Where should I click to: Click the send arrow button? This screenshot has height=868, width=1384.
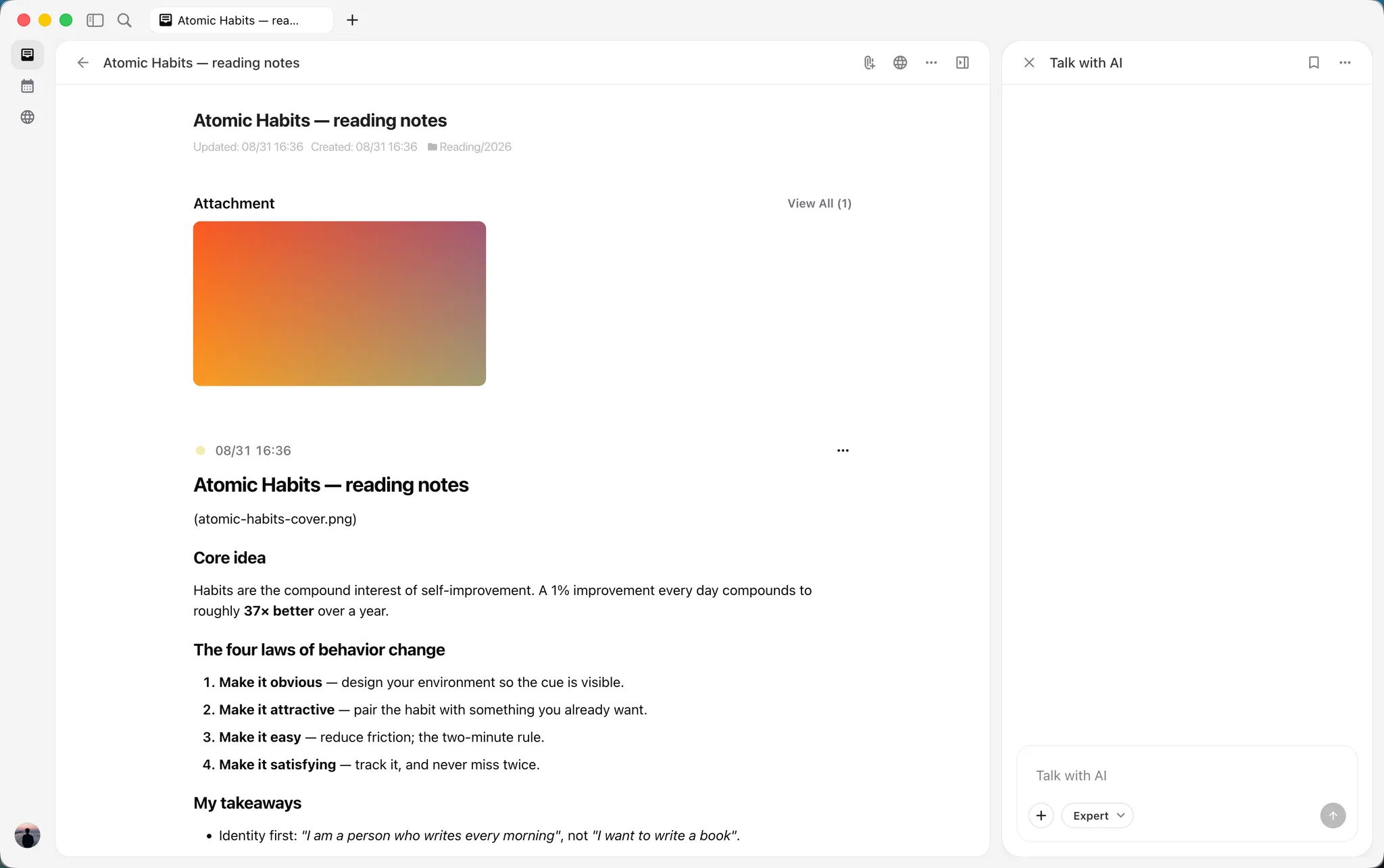[x=1333, y=815]
